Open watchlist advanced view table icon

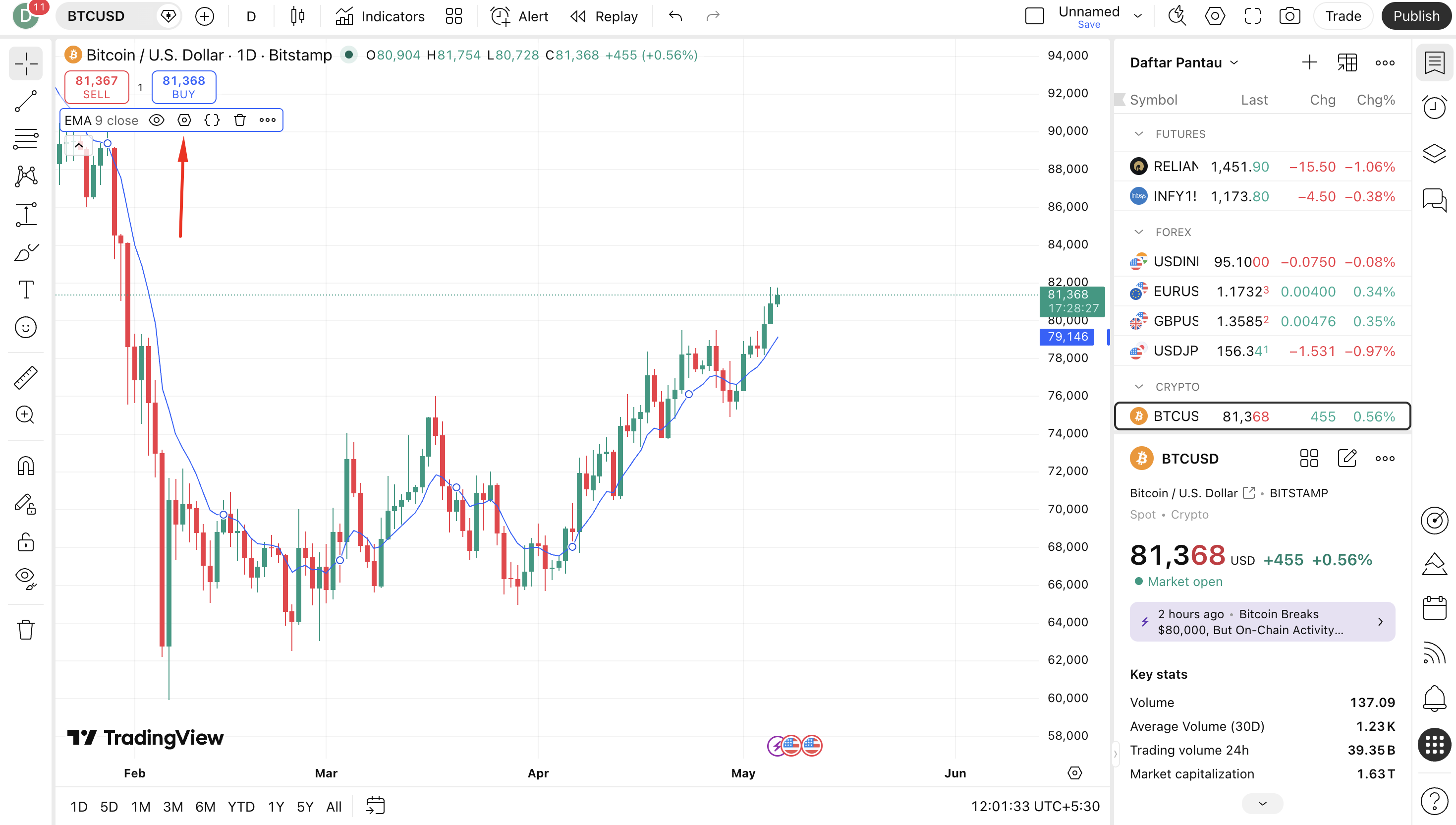pyautogui.click(x=1347, y=63)
